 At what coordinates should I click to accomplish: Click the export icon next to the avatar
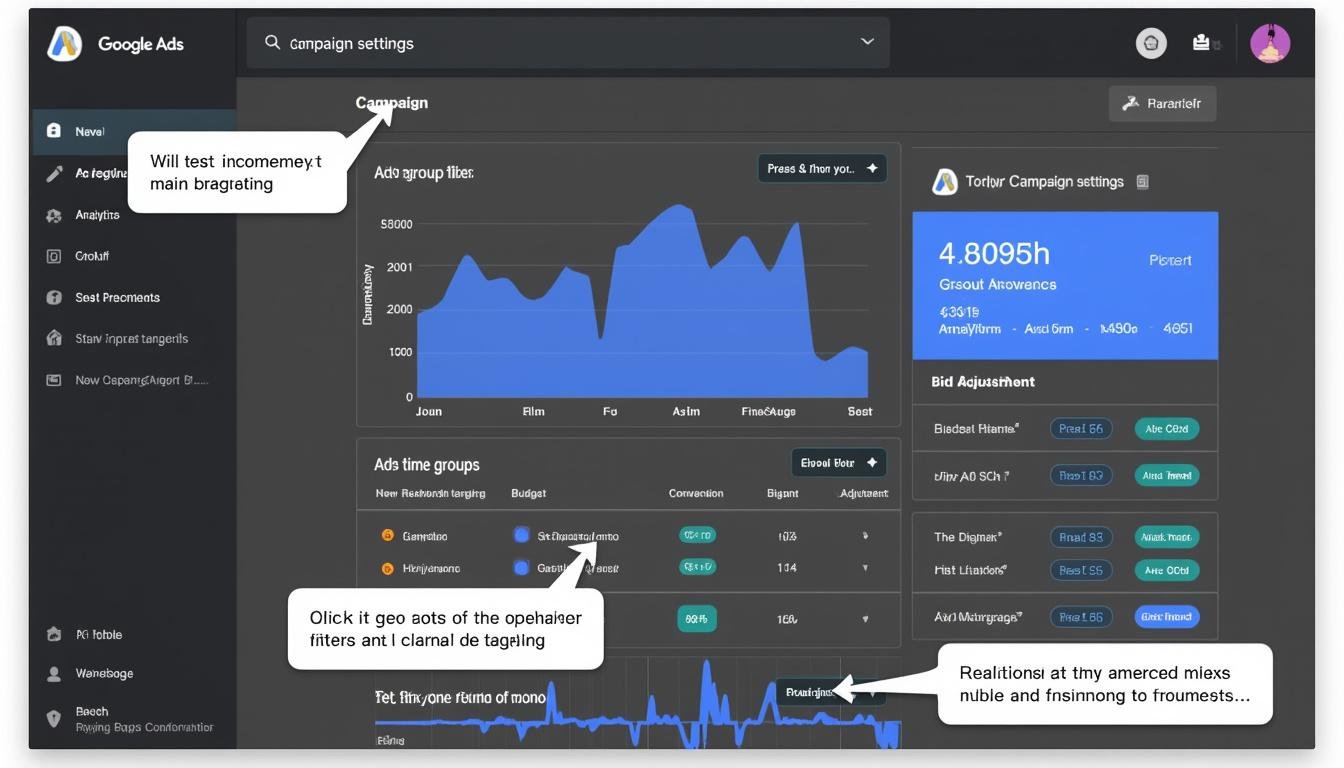click(1200, 43)
